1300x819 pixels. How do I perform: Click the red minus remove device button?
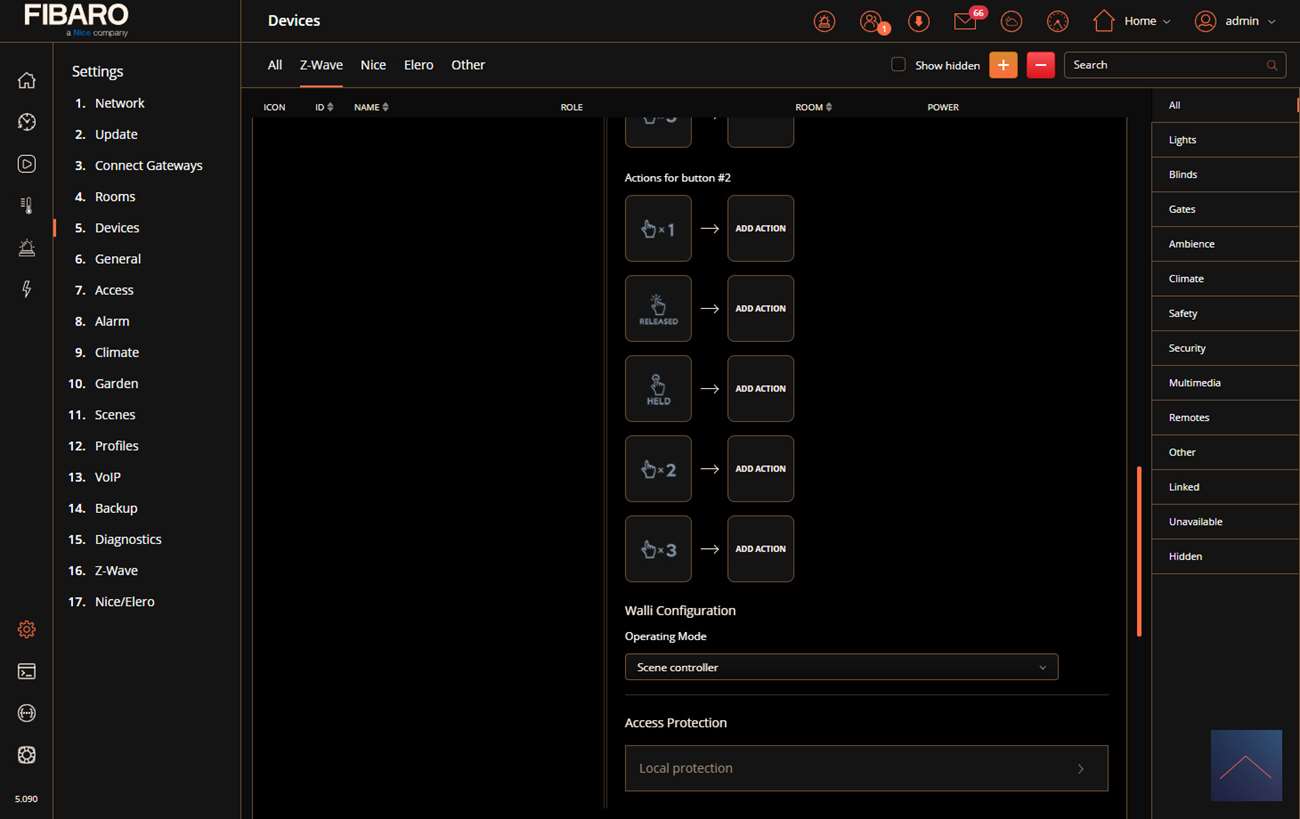1040,65
